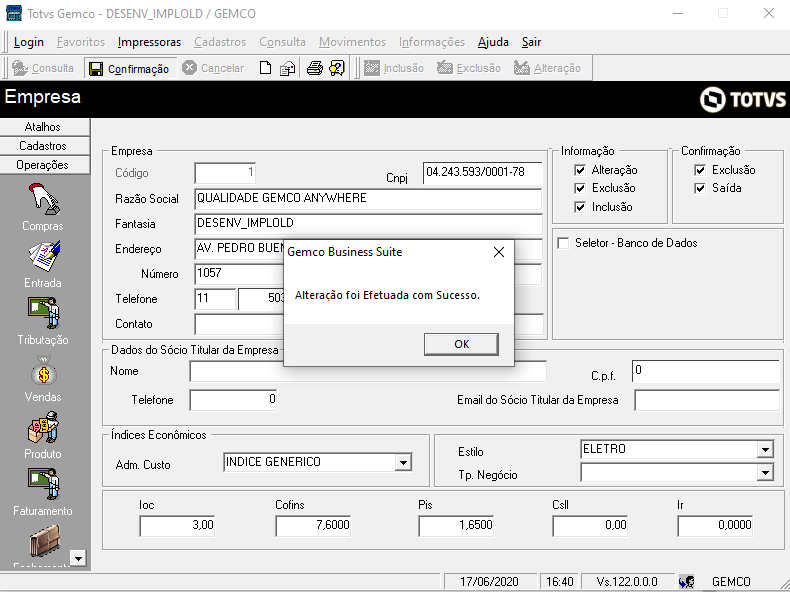
Task: Click the Sócio Telefone field
Action: tap(233, 400)
